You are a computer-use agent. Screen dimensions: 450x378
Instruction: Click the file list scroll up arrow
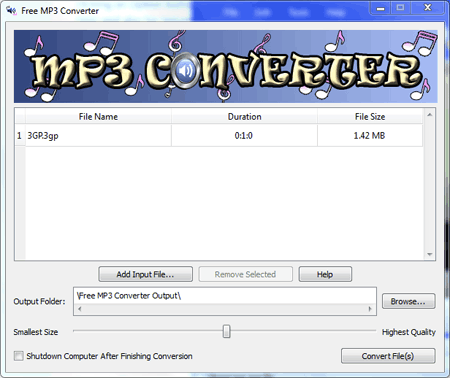(429, 115)
